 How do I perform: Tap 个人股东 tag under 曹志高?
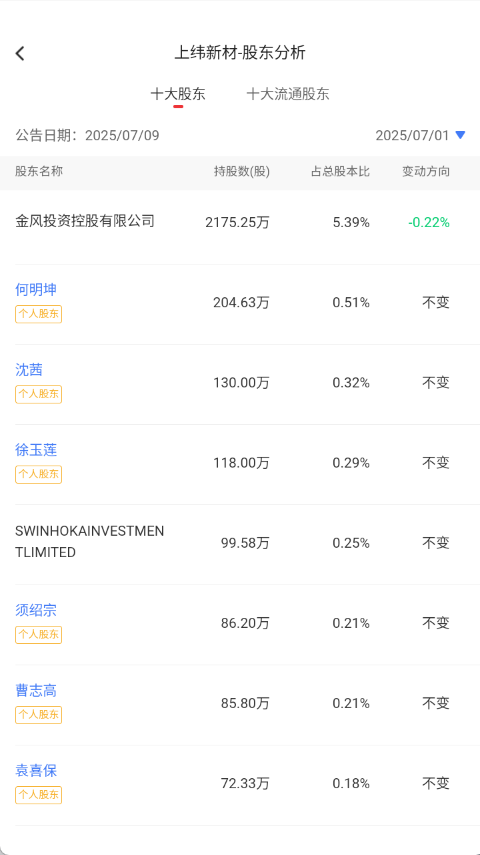click(38, 715)
